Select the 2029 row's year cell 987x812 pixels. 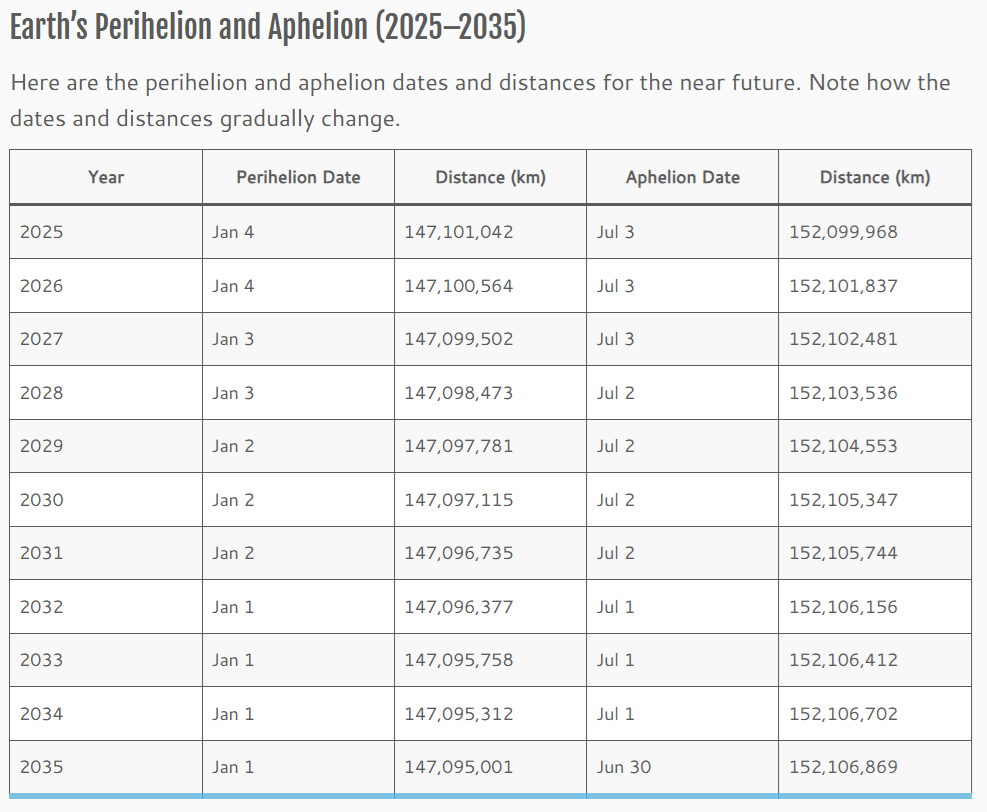(x=42, y=446)
